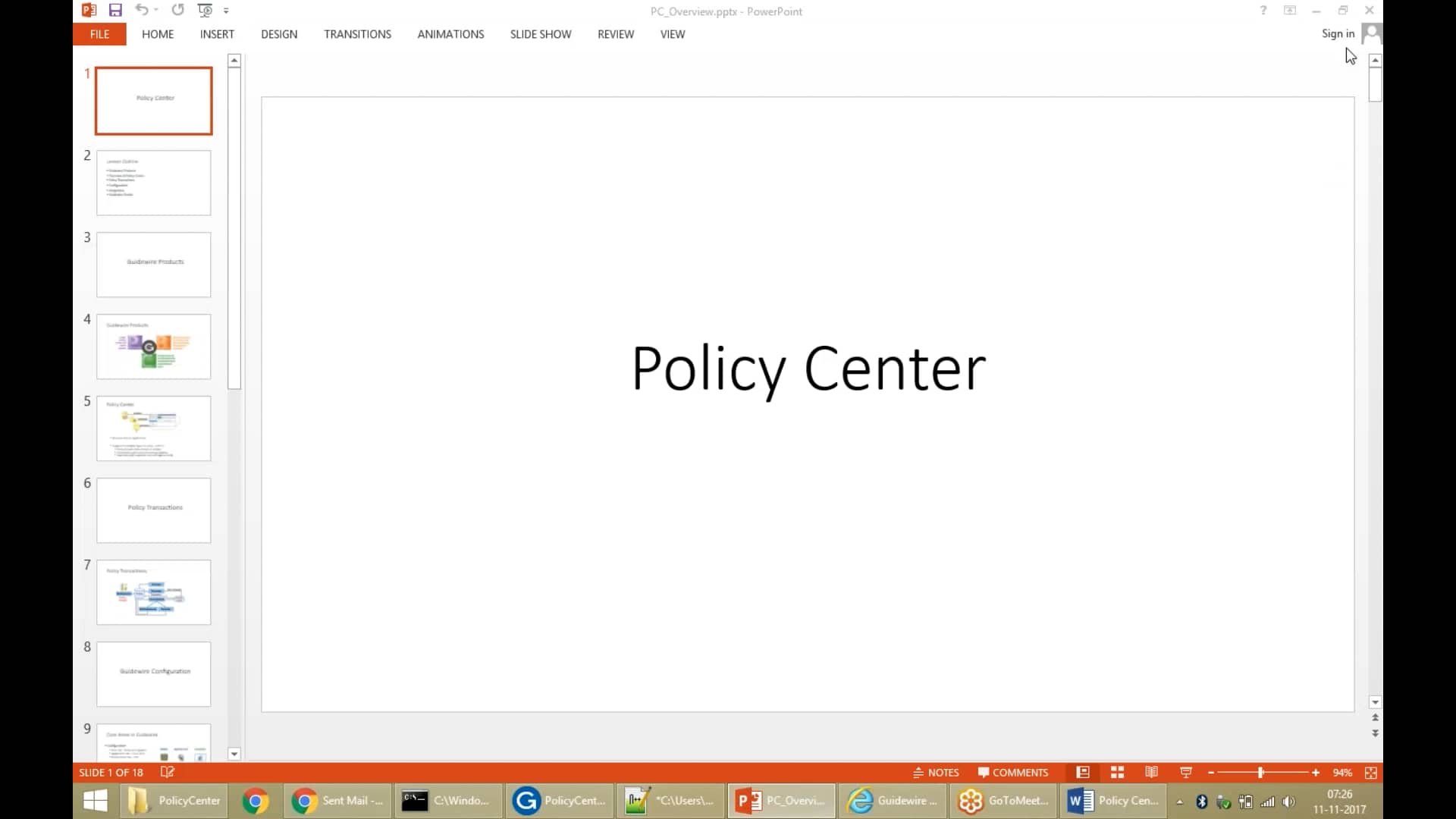Select the Slide Sorter view icon
The image size is (1456, 819).
(1116, 772)
